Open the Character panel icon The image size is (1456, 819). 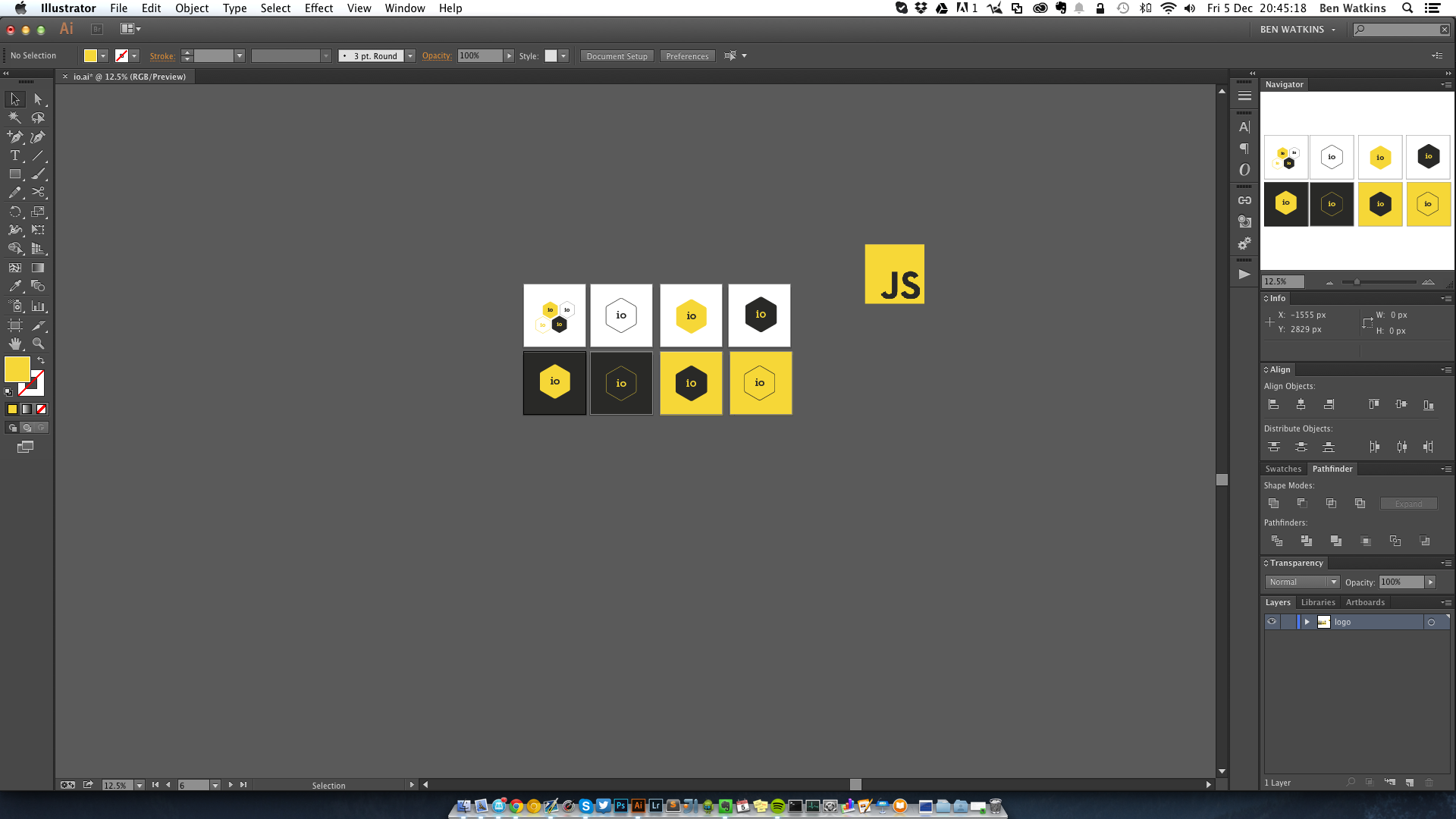pyautogui.click(x=1244, y=127)
